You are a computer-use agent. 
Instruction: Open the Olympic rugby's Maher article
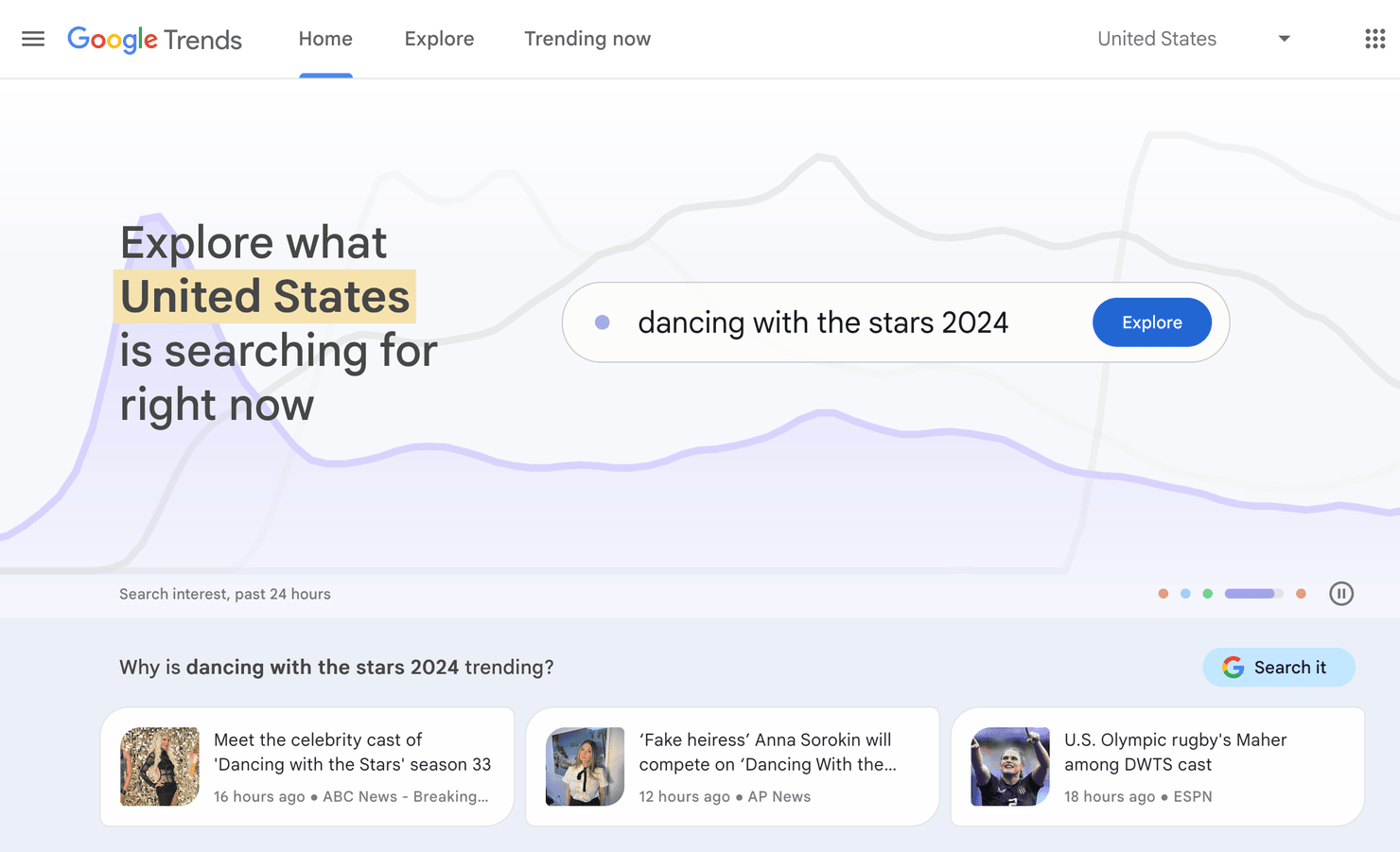coord(1158,767)
